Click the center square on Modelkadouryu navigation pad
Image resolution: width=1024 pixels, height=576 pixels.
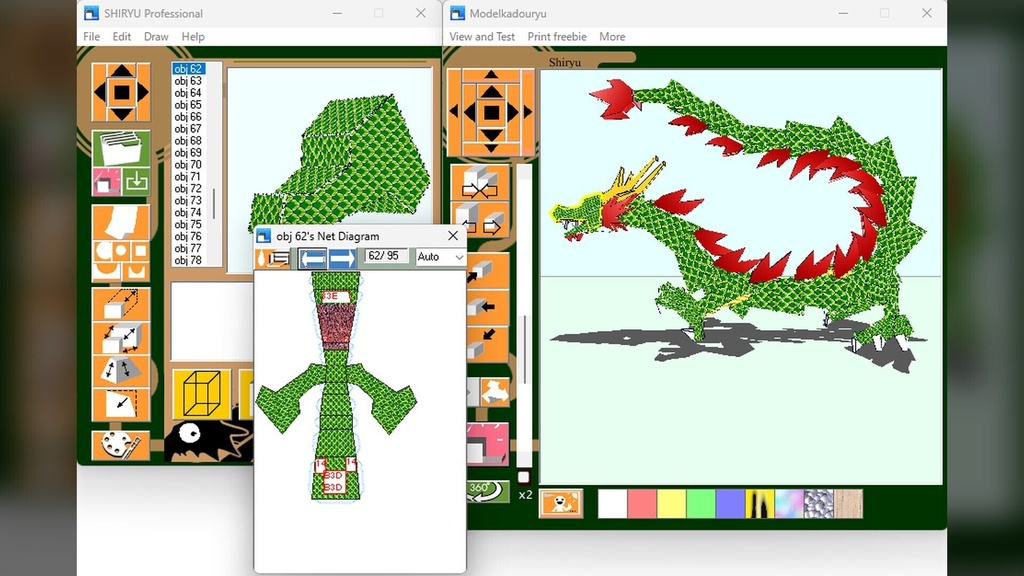coord(491,112)
